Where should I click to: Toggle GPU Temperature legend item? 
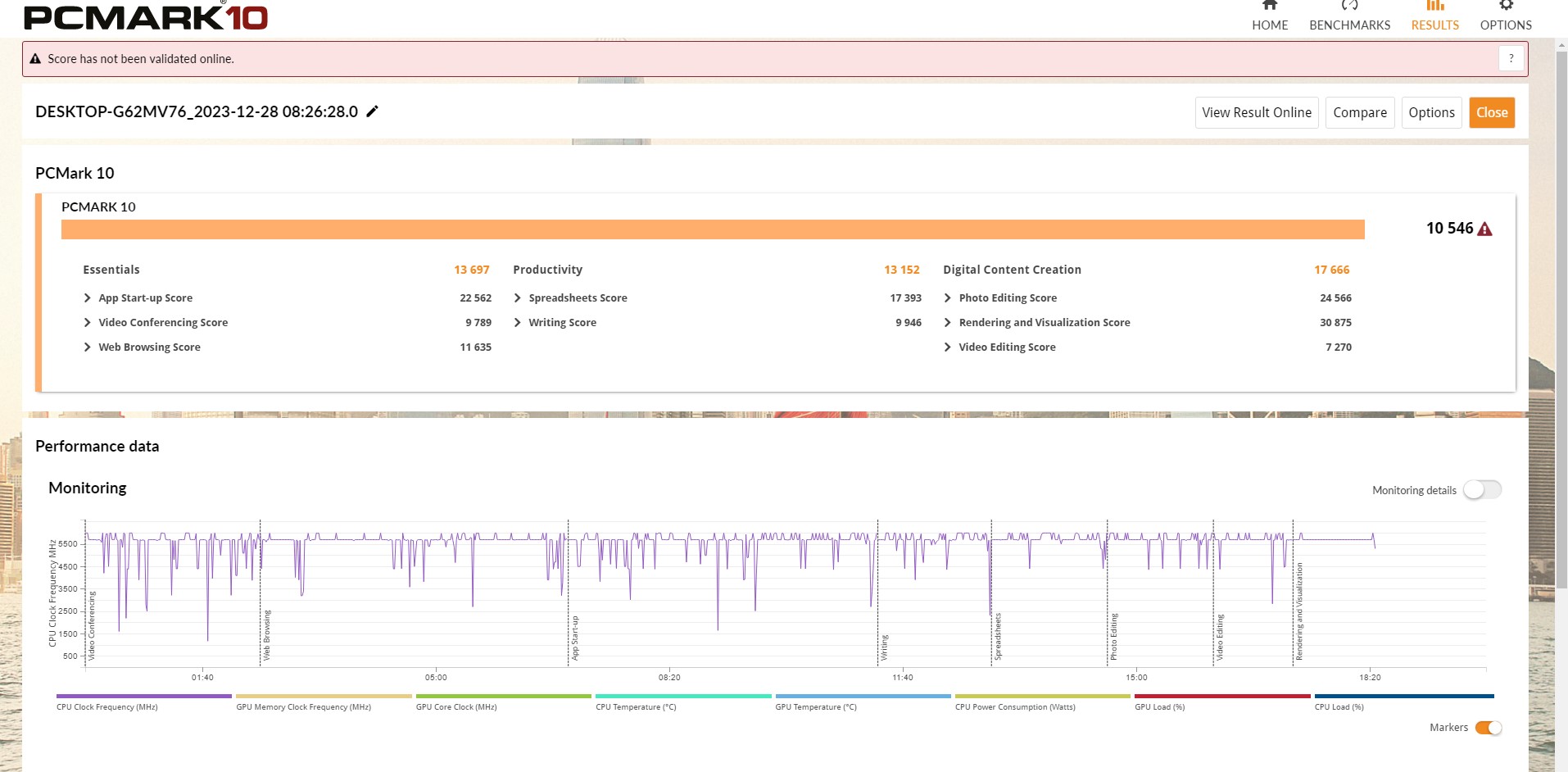(x=863, y=702)
